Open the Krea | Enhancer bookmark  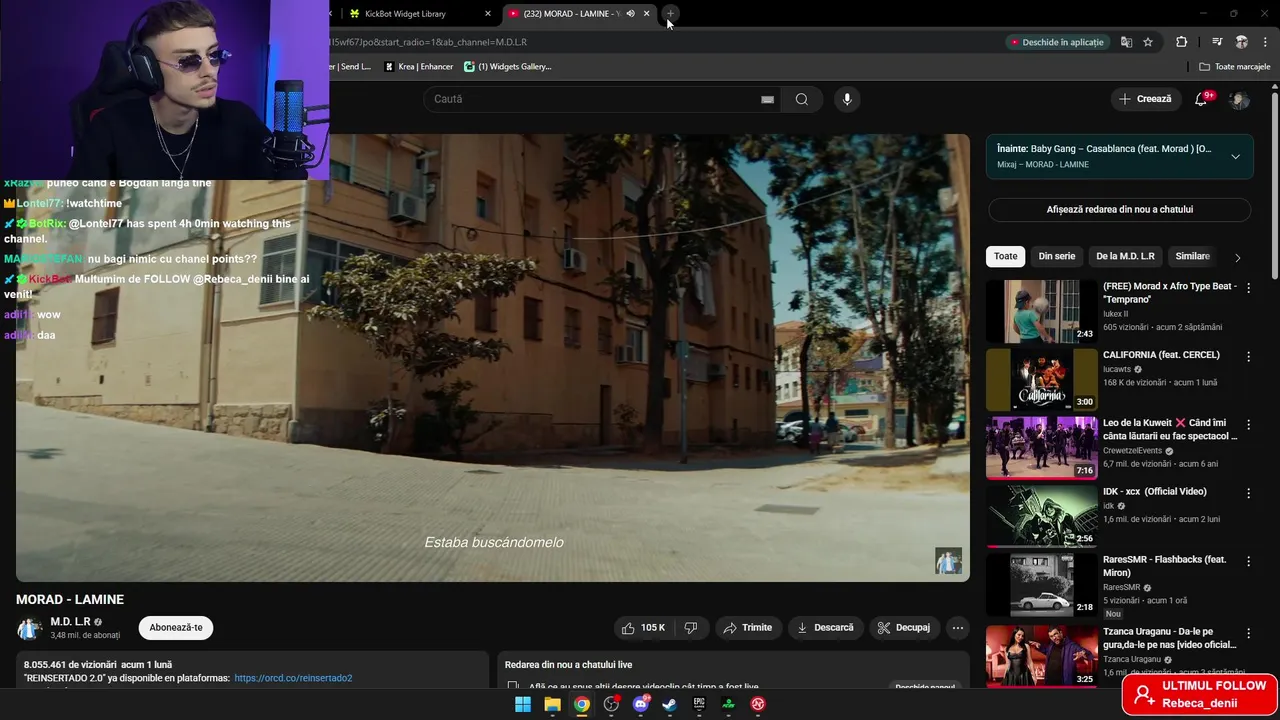click(419, 67)
